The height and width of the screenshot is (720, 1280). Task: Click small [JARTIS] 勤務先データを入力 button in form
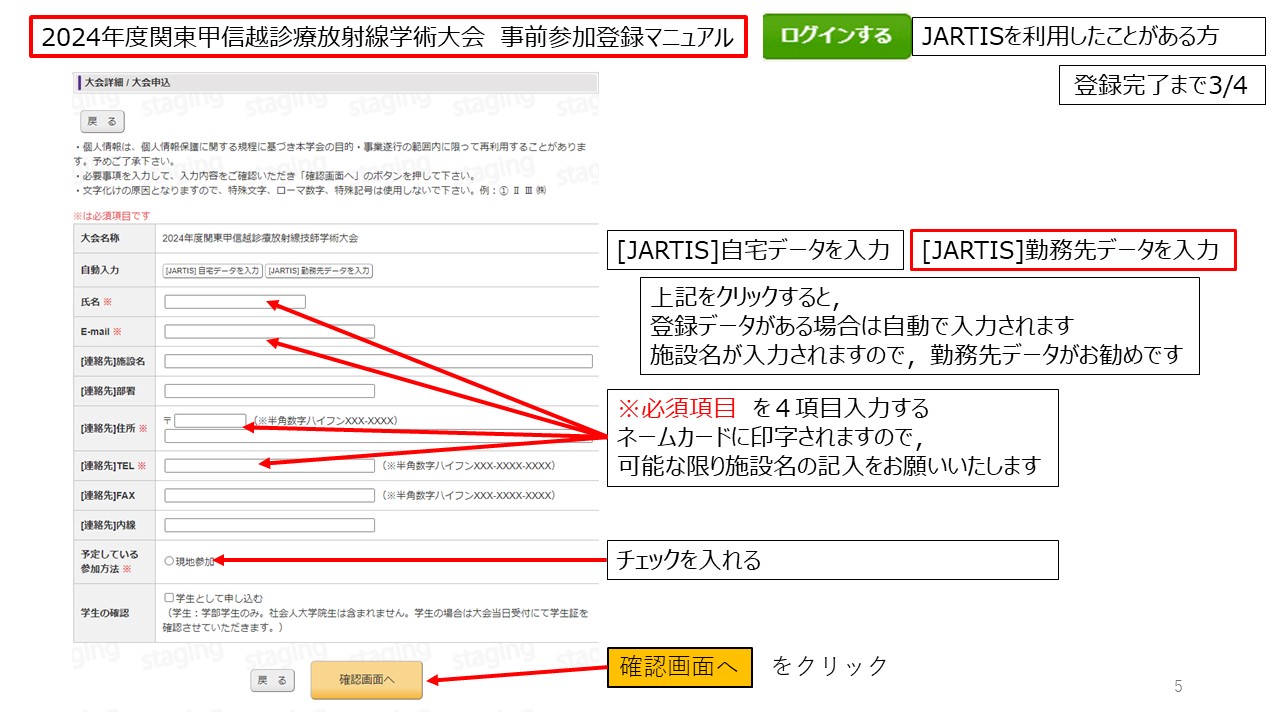click(319, 271)
